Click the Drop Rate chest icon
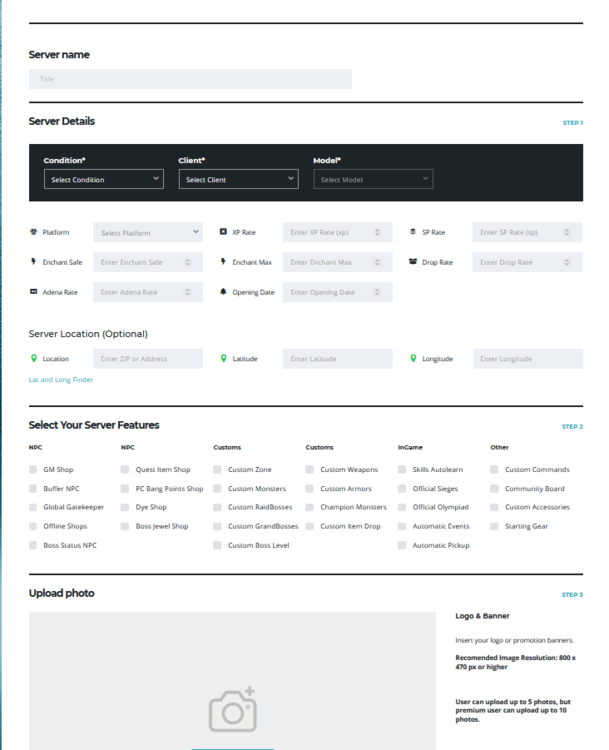 click(x=413, y=262)
